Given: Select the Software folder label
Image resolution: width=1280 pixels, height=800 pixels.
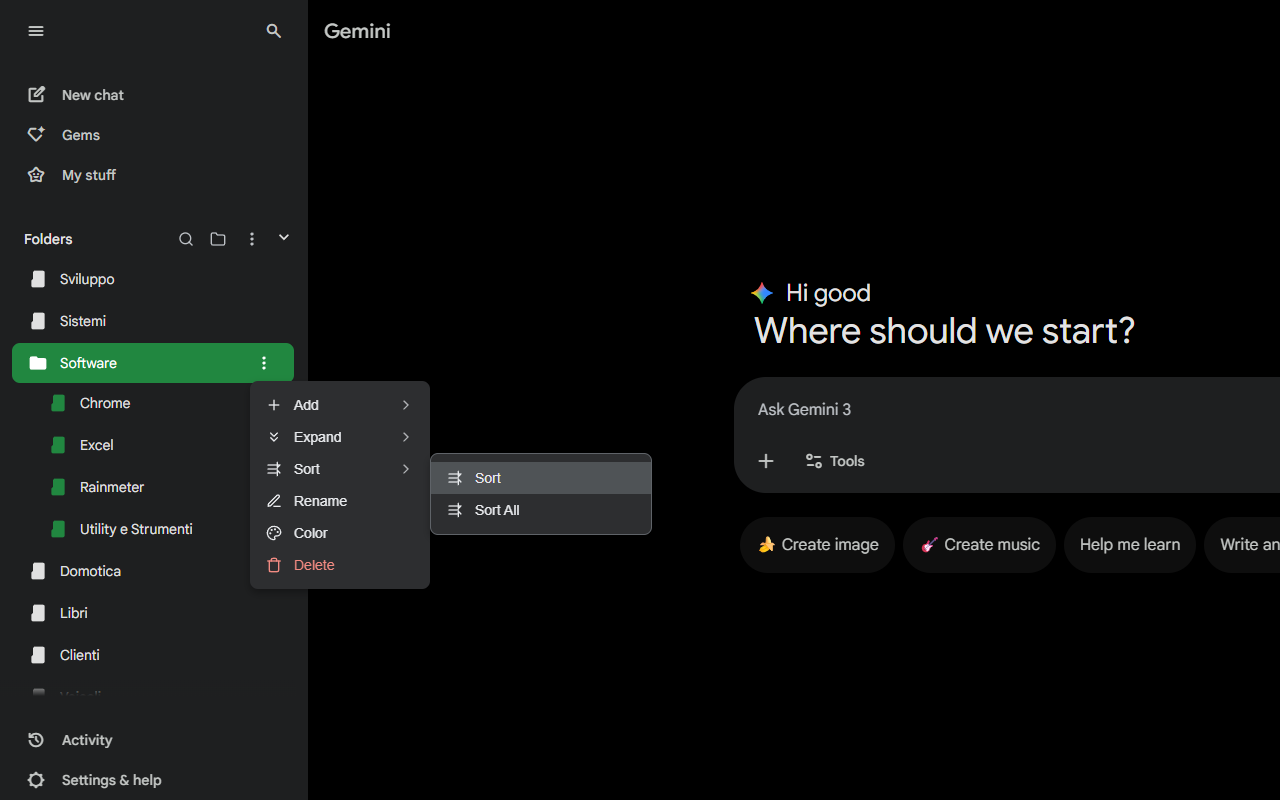Looking at the screenshot, I should pyautogui.click(x=88, y=363).
